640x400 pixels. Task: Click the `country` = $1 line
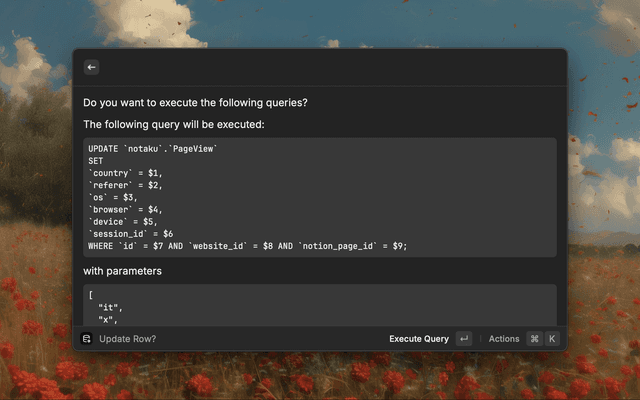tap(125, 173)
